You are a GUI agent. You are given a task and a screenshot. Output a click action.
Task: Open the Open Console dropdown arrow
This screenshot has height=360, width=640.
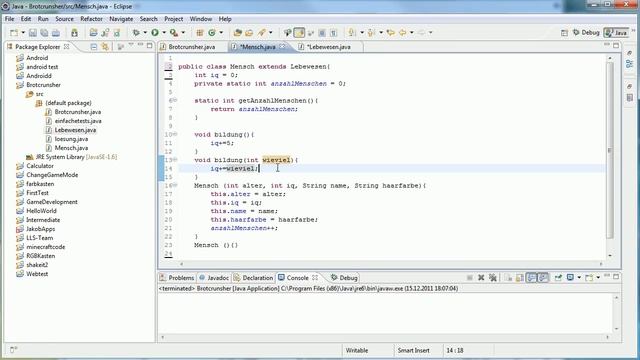(598, 278)
